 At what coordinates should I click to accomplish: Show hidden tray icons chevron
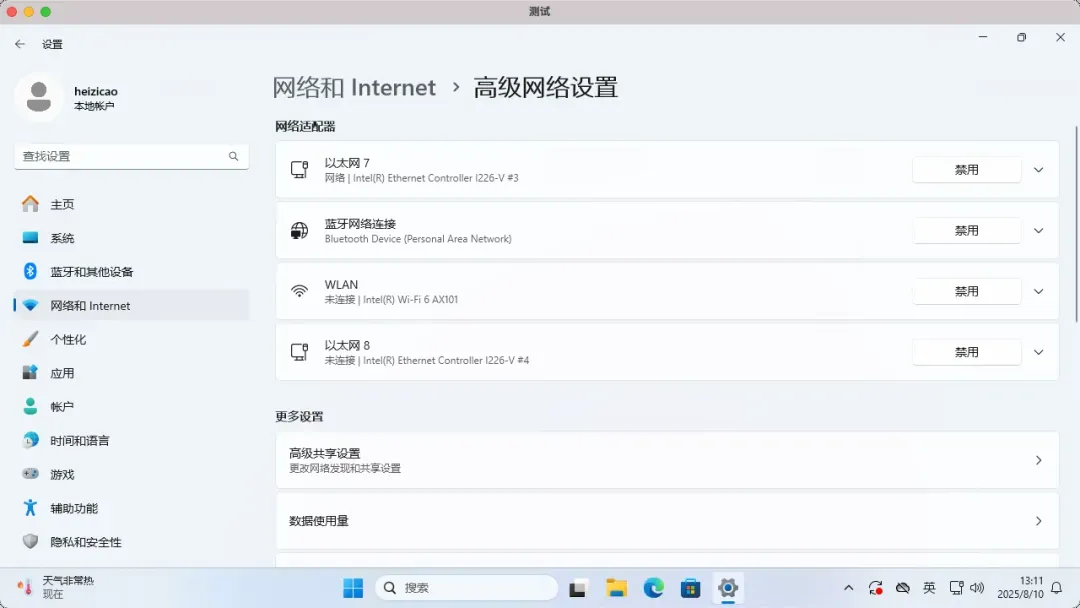pos(849,588)
